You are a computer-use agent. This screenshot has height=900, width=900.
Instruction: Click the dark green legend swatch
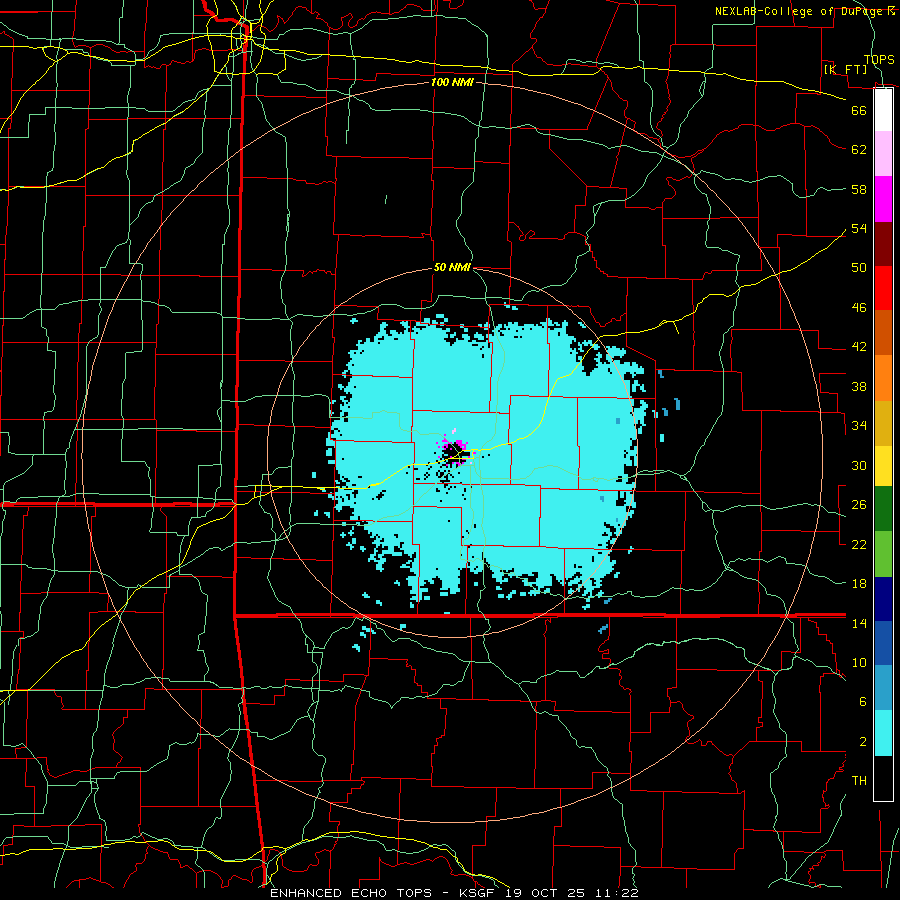pos(883,509)
